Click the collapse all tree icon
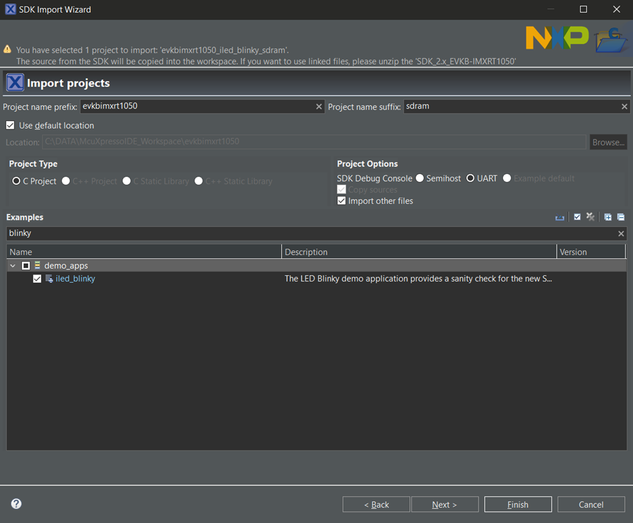Viewport: 633px width, 523px height. pos(621,217)
